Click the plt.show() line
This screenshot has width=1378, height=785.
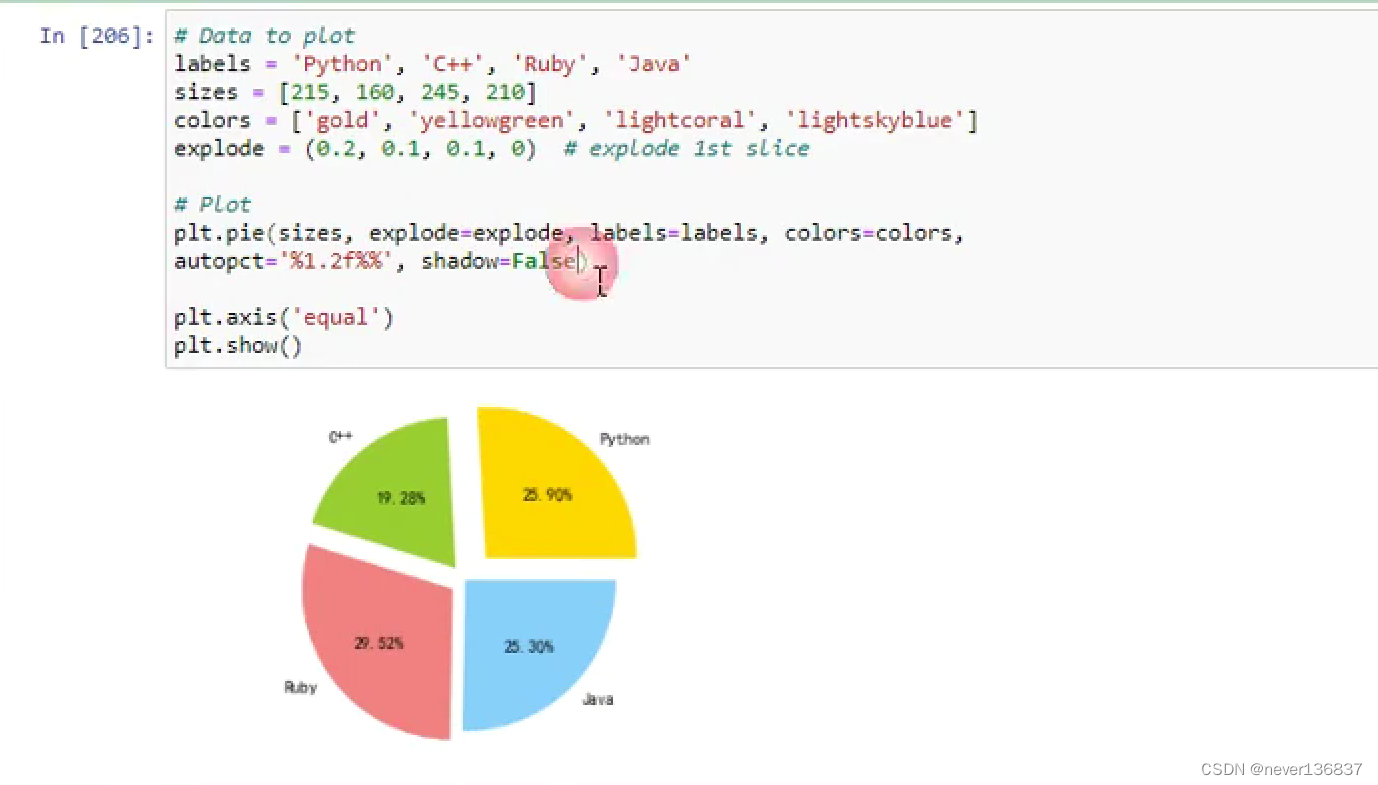coord(238,346)
